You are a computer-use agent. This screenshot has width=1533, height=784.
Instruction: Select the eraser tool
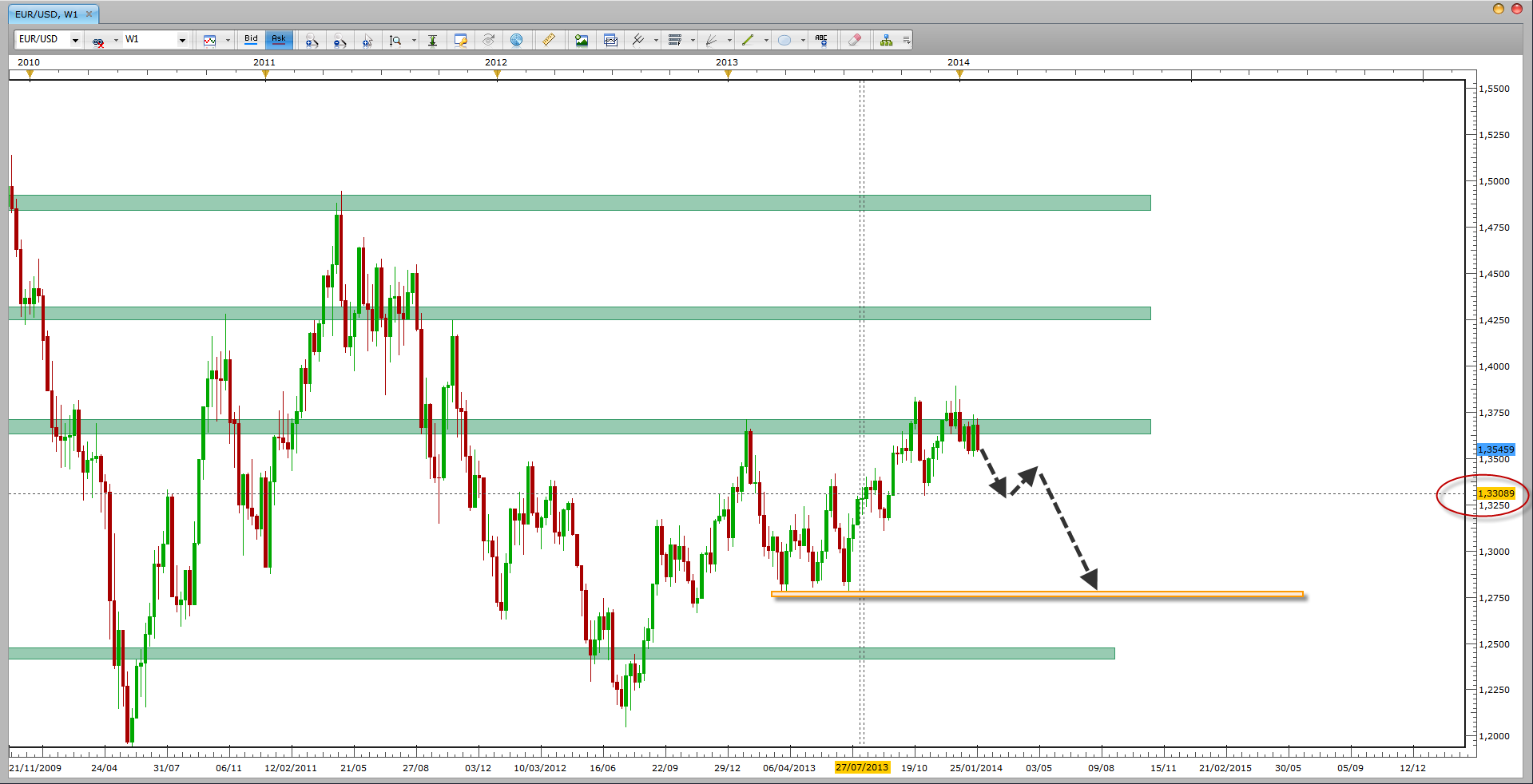tap(855, 41)
